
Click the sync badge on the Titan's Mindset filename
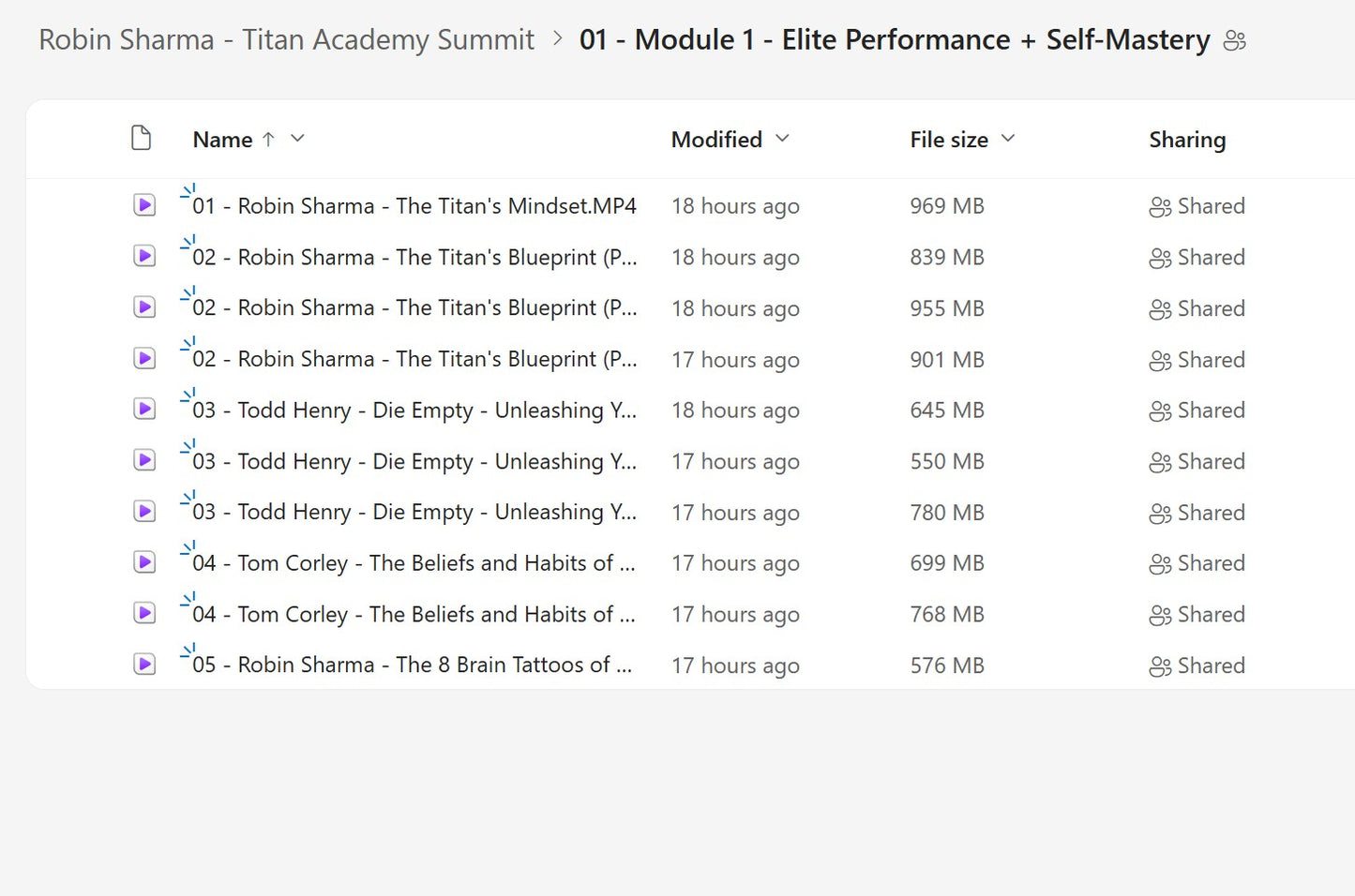[188, 191]
